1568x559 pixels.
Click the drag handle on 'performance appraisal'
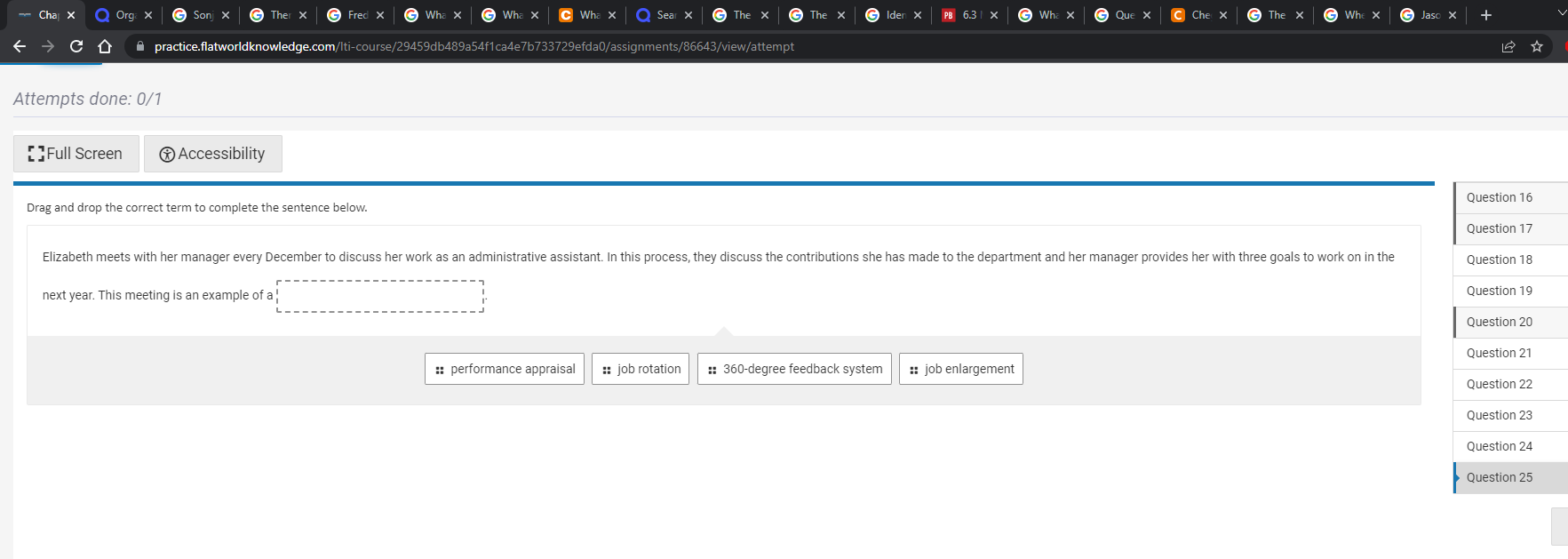(x=440, y=370)
